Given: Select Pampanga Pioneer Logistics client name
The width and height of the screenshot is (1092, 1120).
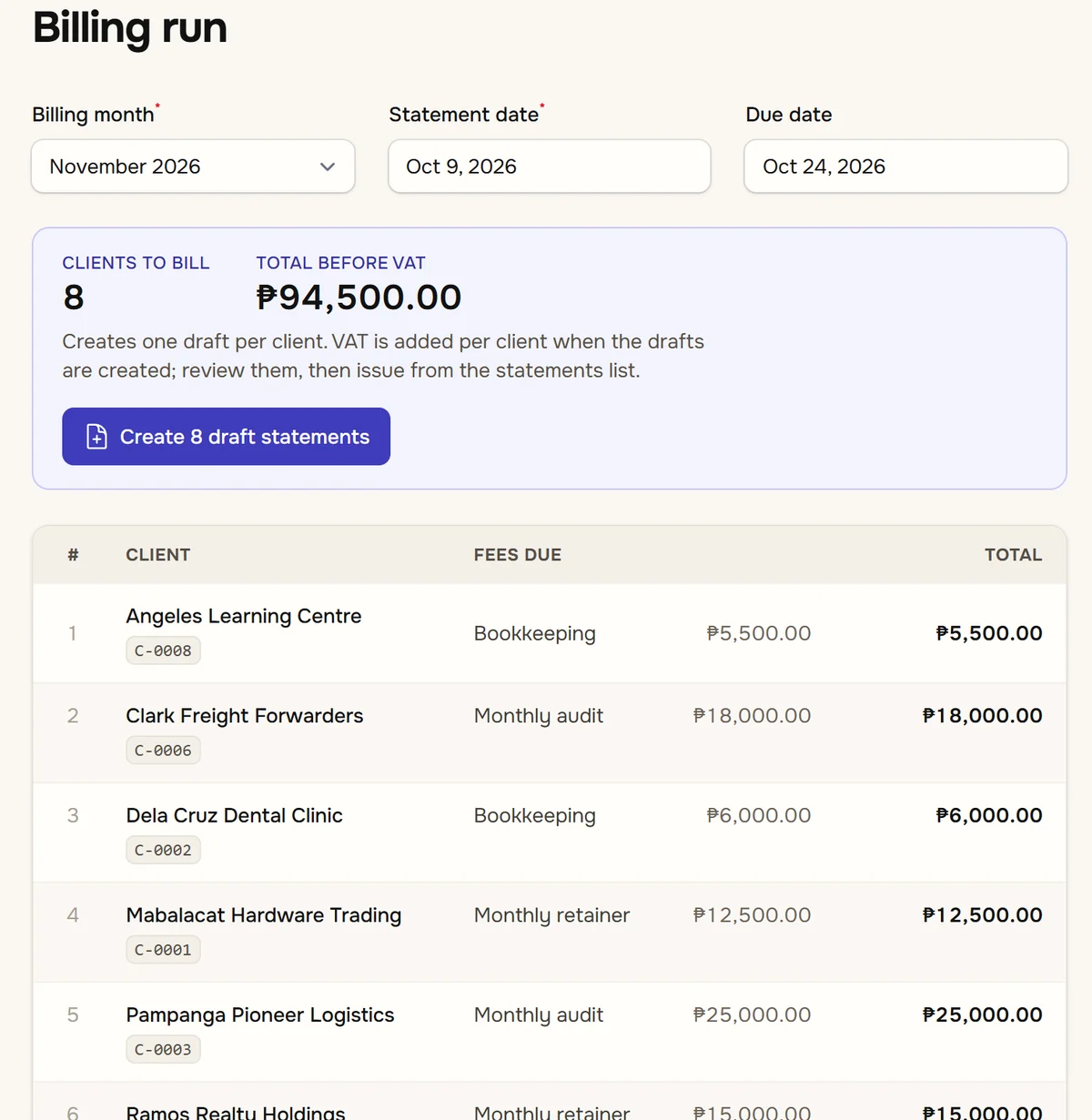Looking at the screenshot, I should (260, 1014).
